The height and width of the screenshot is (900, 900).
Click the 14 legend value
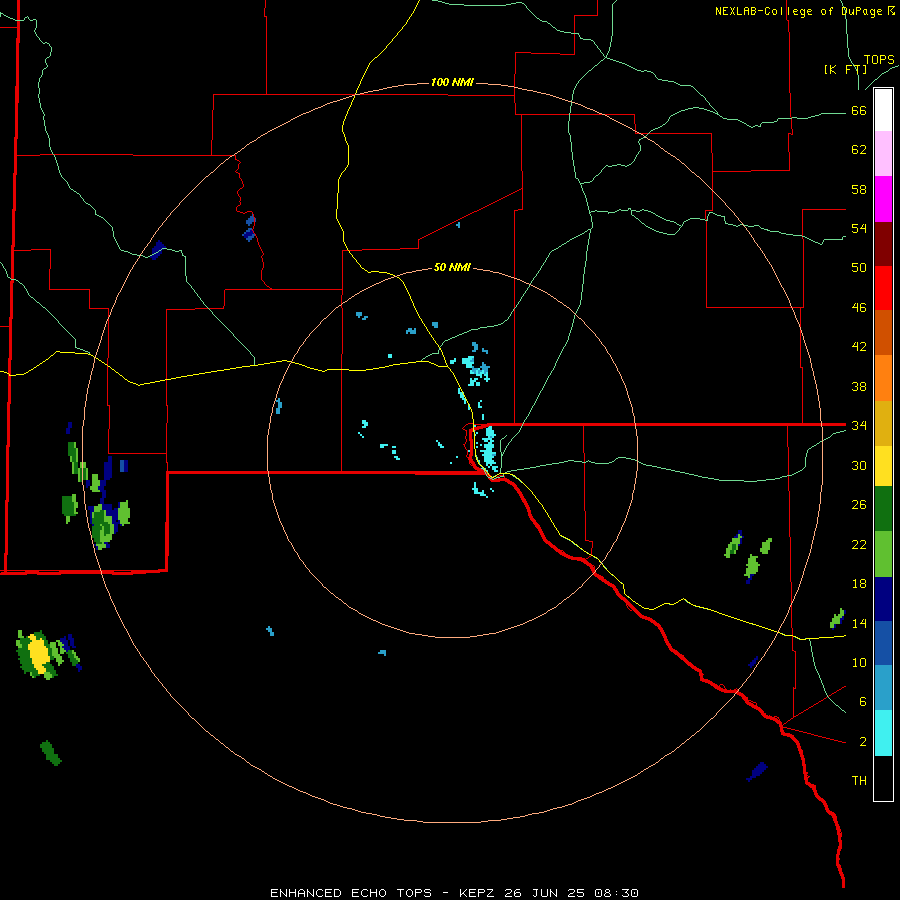tap(859, 623)
